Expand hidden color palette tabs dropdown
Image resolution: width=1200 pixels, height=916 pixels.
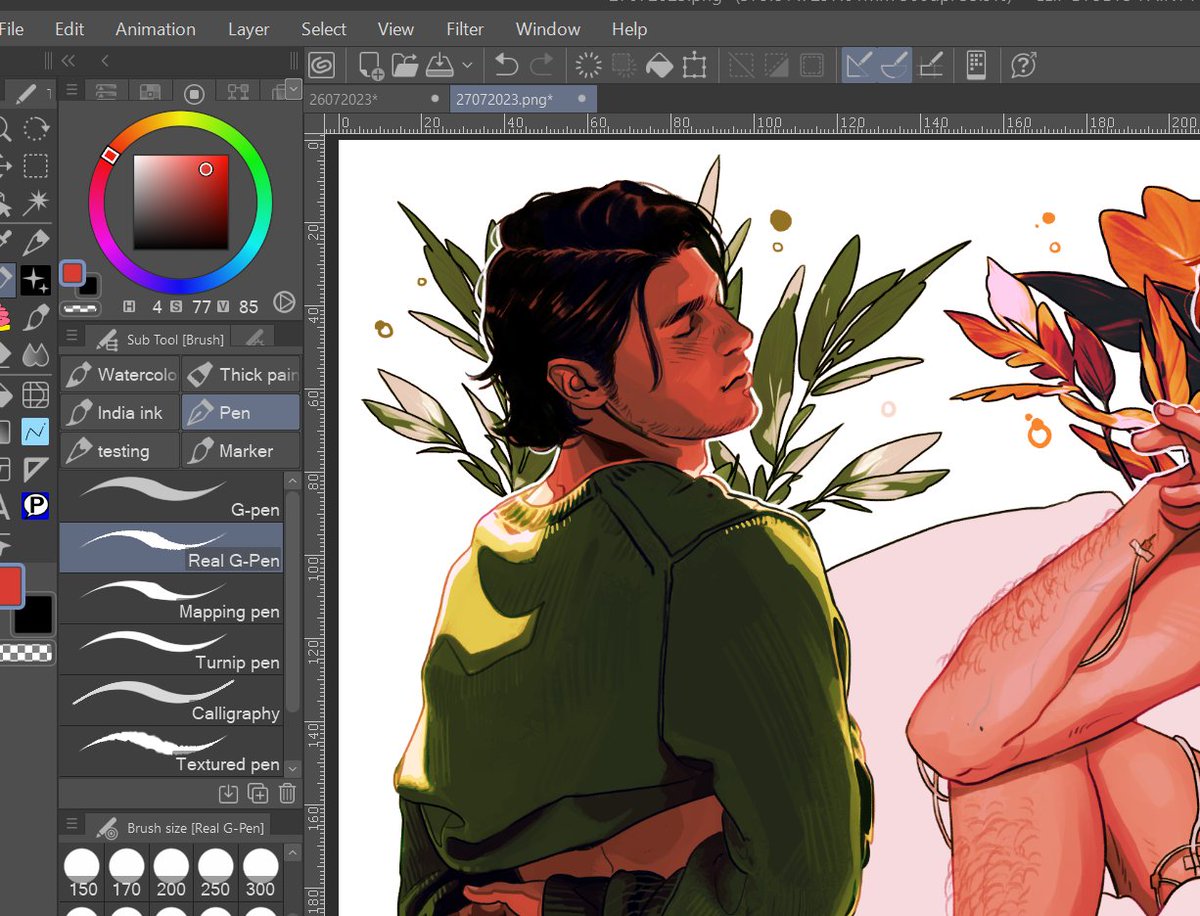tap(293, 90)
